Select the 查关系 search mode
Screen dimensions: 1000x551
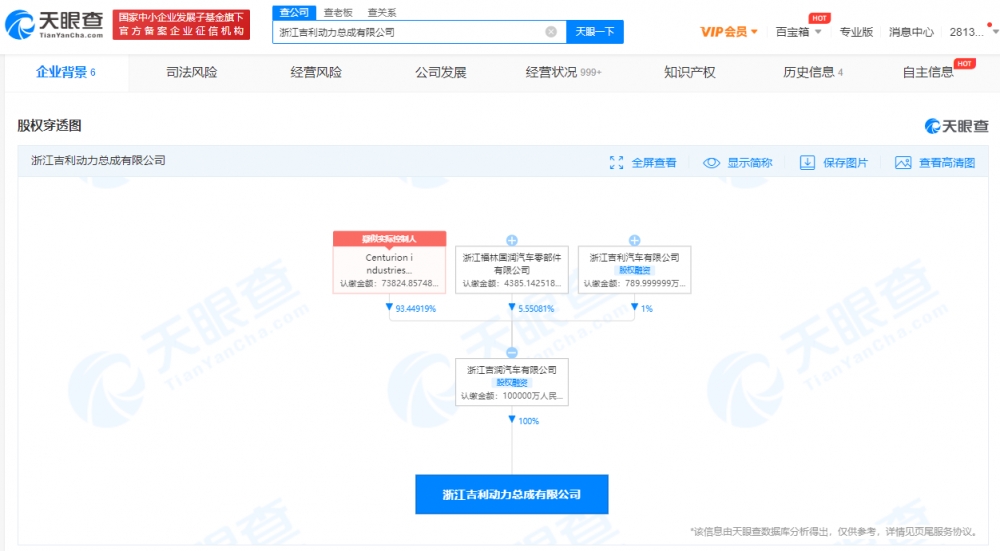click(381, 12)
